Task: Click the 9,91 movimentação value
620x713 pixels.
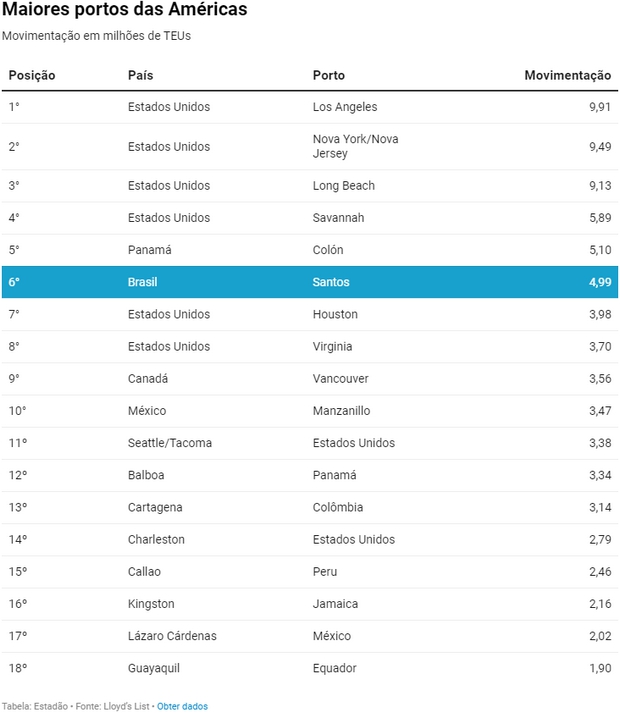Action: coord(599,107)
